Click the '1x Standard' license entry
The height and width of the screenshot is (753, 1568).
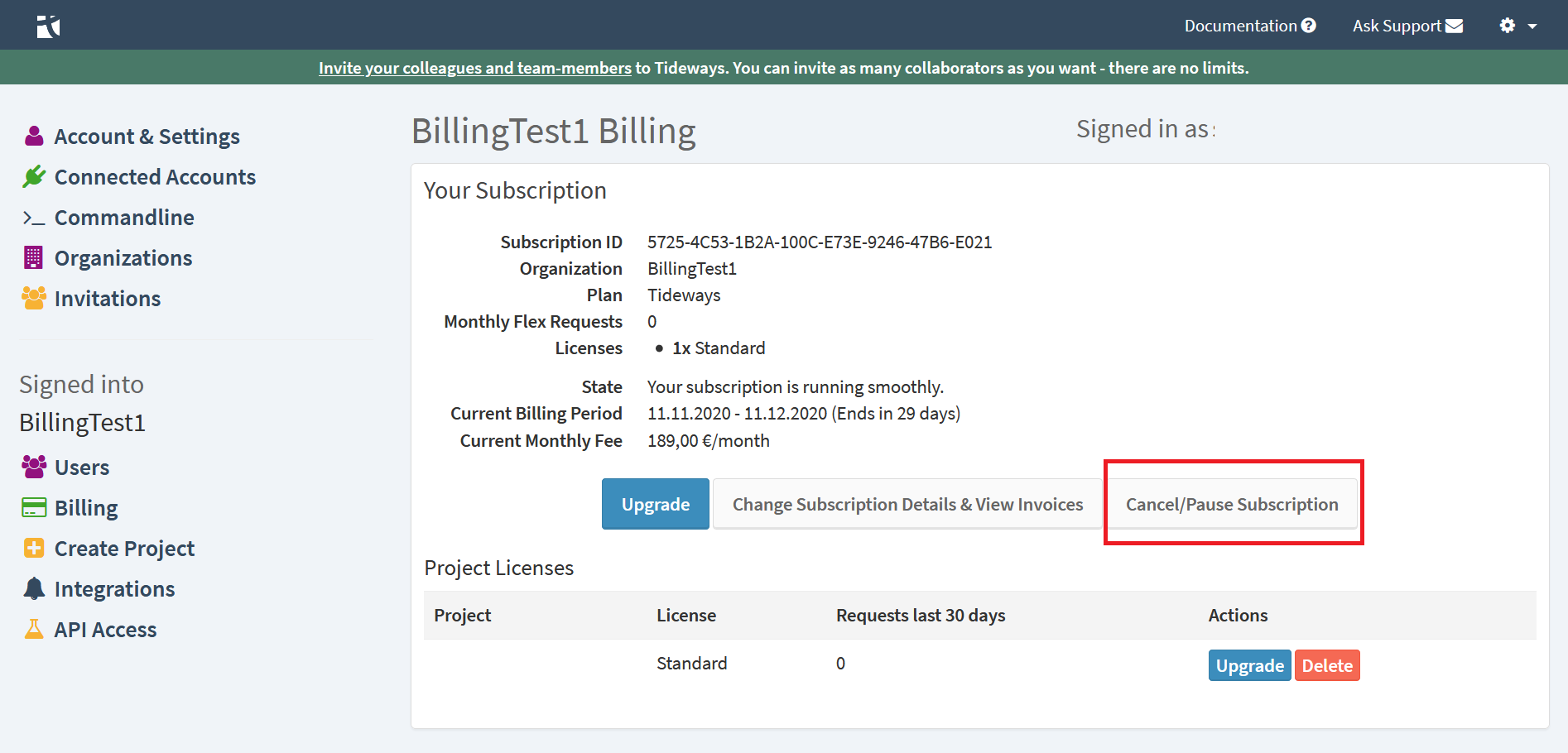tap(719, 348)
